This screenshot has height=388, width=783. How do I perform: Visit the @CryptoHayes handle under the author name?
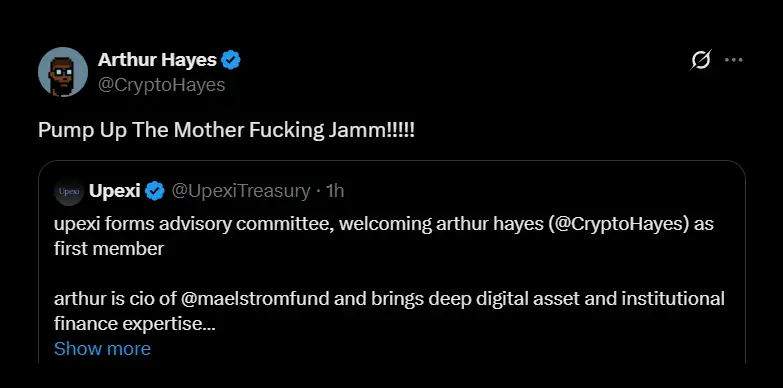coord(161,85)
